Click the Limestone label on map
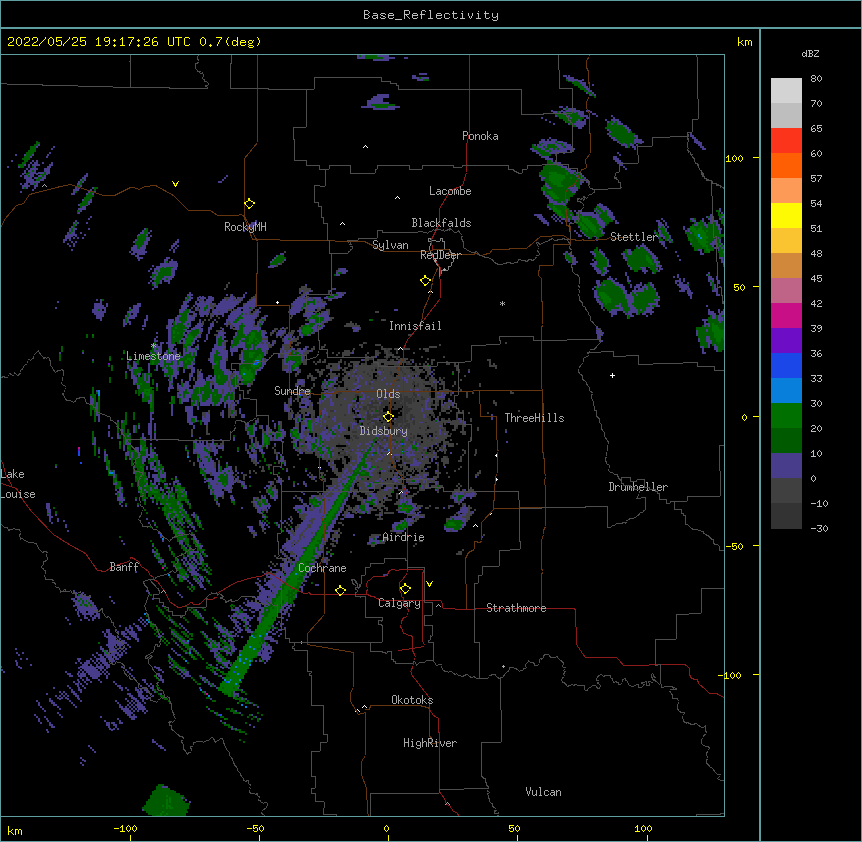 click(153, 356)
